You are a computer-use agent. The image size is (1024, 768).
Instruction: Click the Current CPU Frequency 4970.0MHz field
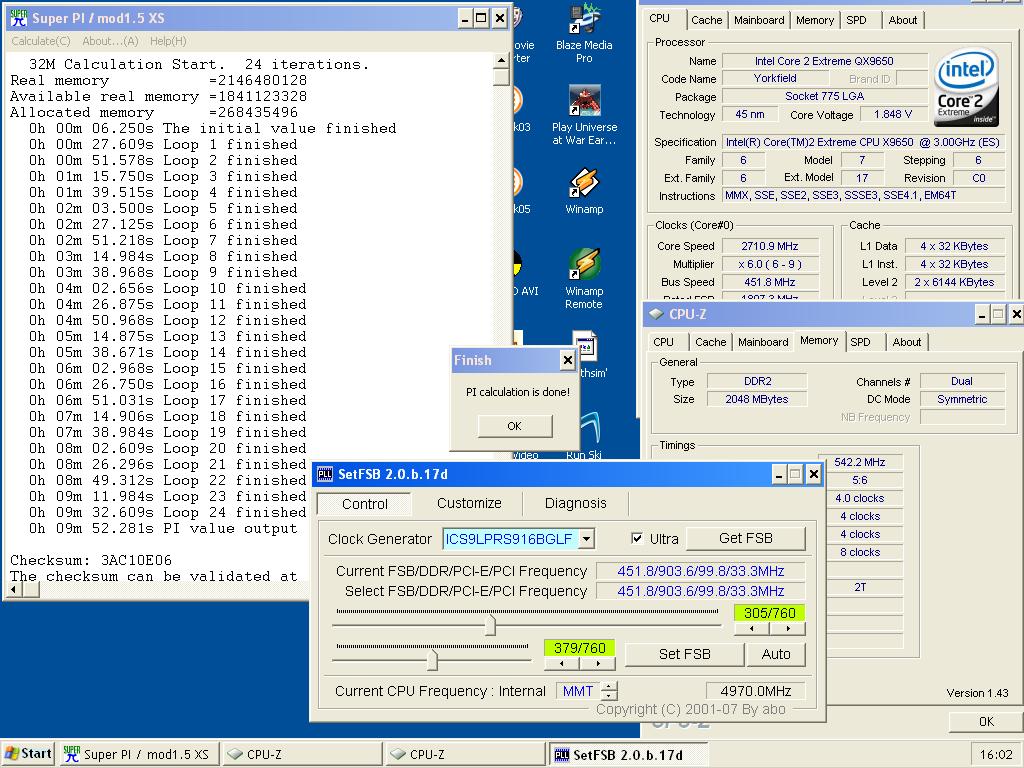tap(756, 691)
